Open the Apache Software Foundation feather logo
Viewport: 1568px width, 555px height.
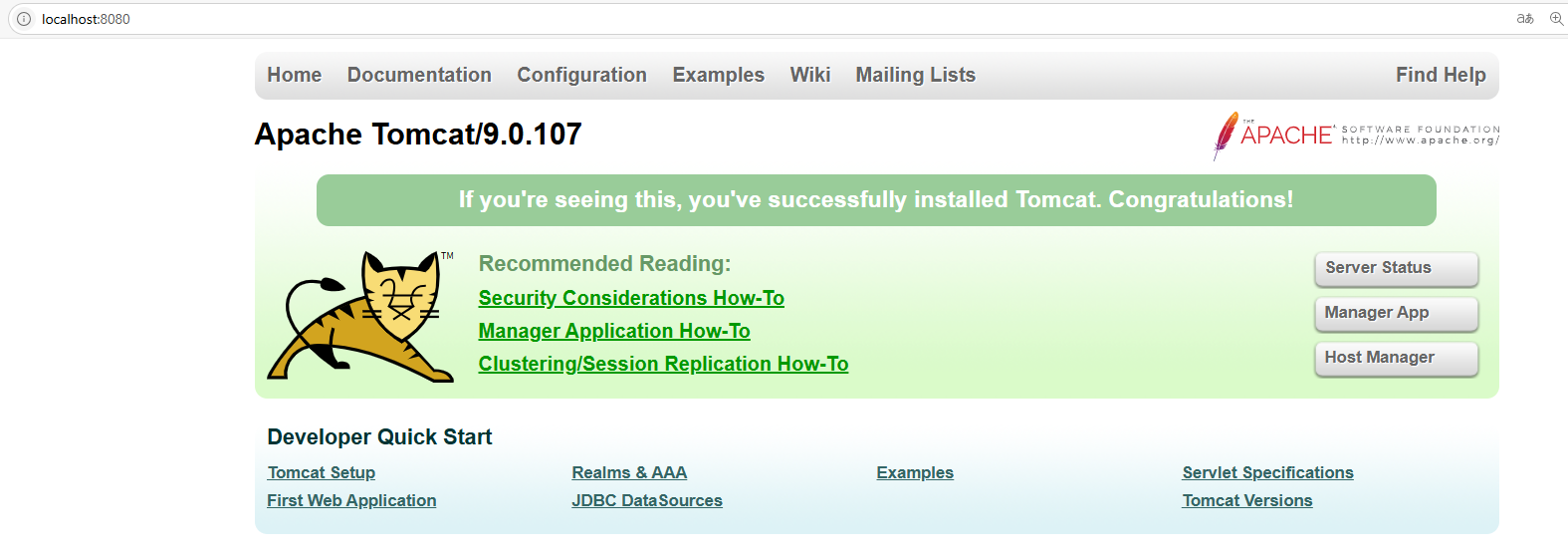tap(1356, 136)
